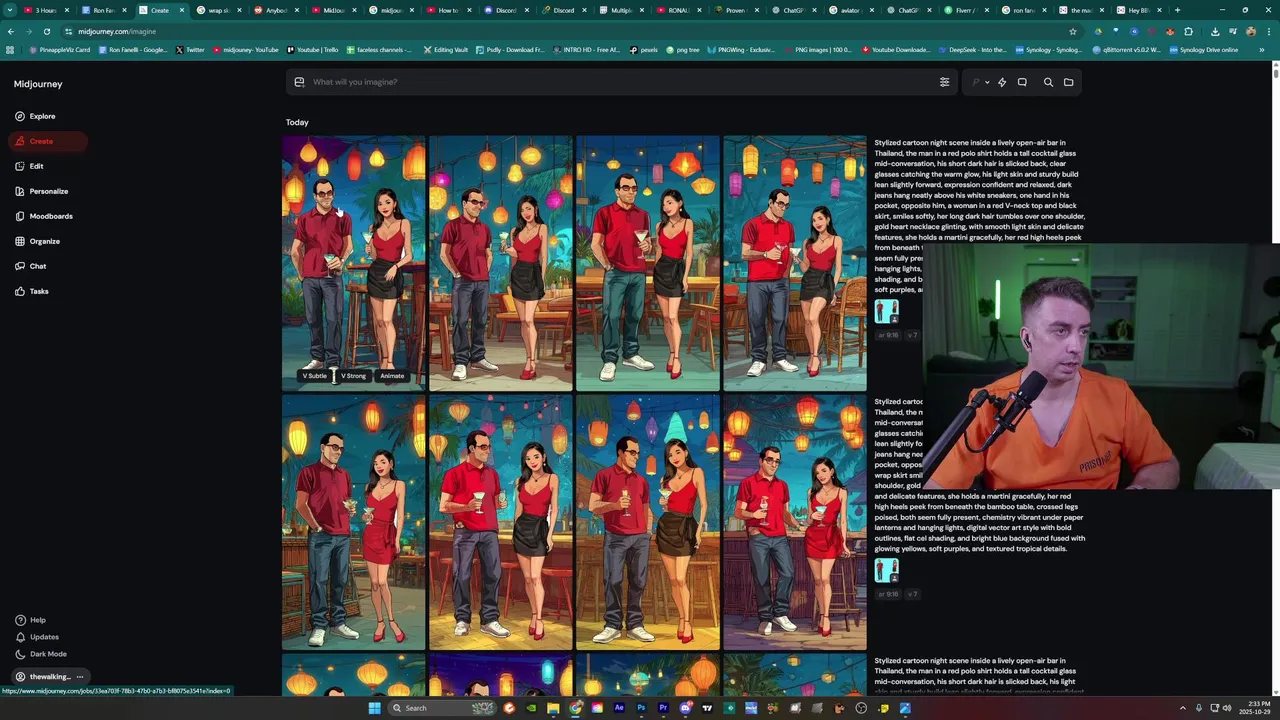
Task: Toggle the lightning fast mode icon
Action: [1002, 82]
